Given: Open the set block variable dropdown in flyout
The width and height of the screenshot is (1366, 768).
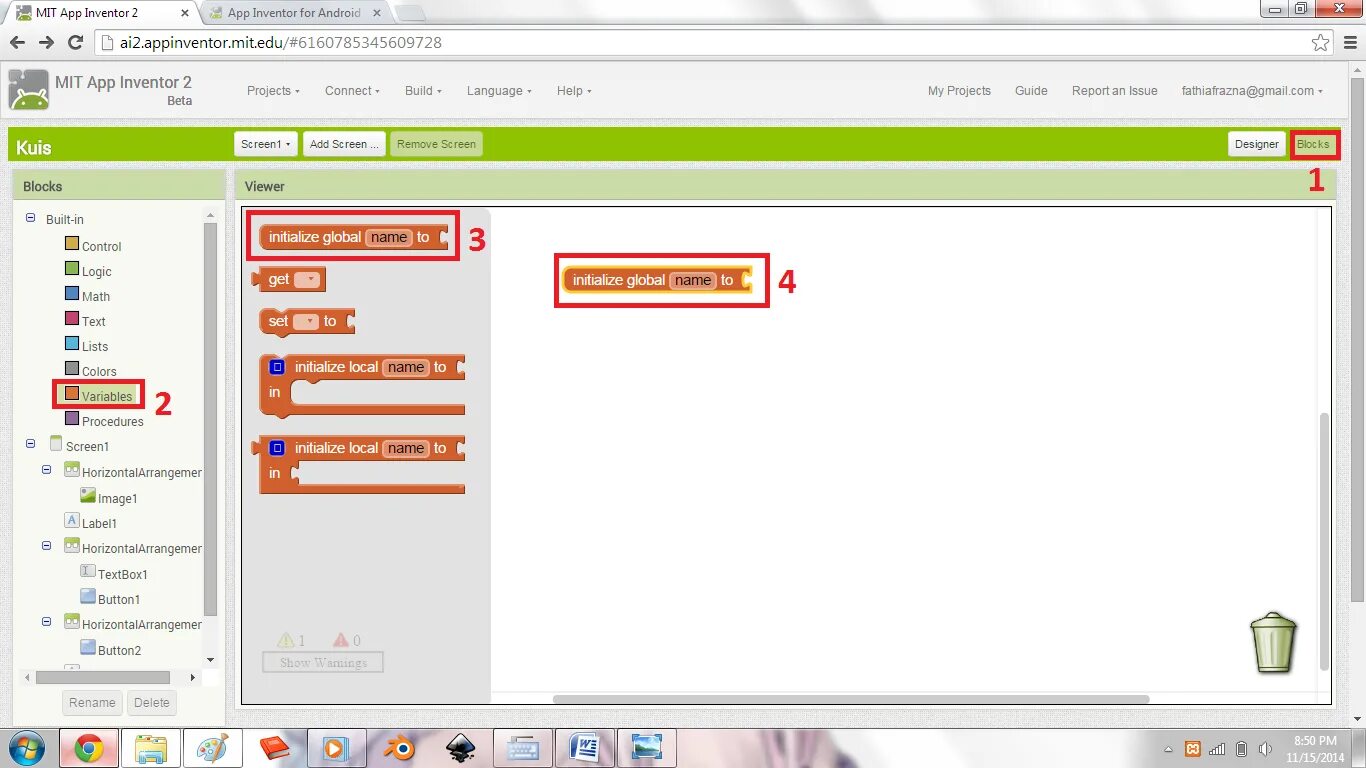Looking at the screenshot, I should point(306,321).
